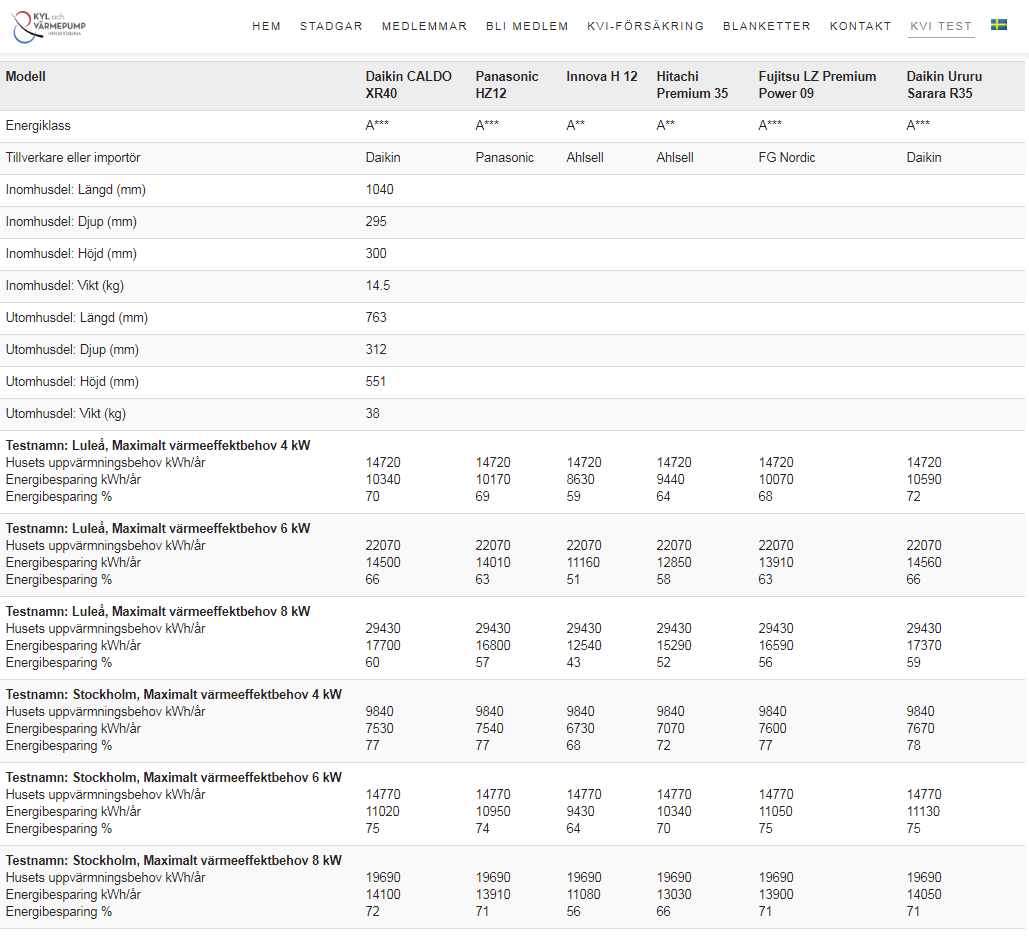1029x938 pixels.
Task: Open the BLI MEDLEM page
Action: click(x=527, y=26)
